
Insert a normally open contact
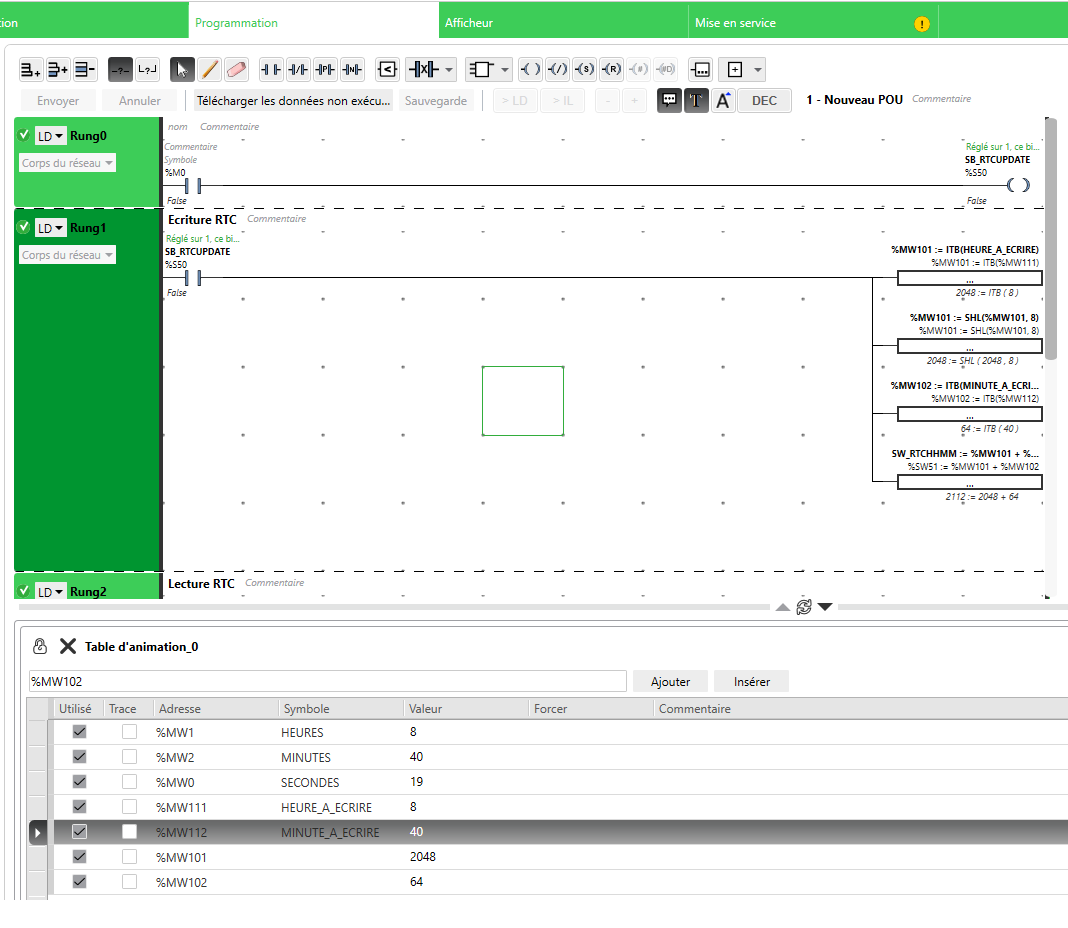point(271,69)
